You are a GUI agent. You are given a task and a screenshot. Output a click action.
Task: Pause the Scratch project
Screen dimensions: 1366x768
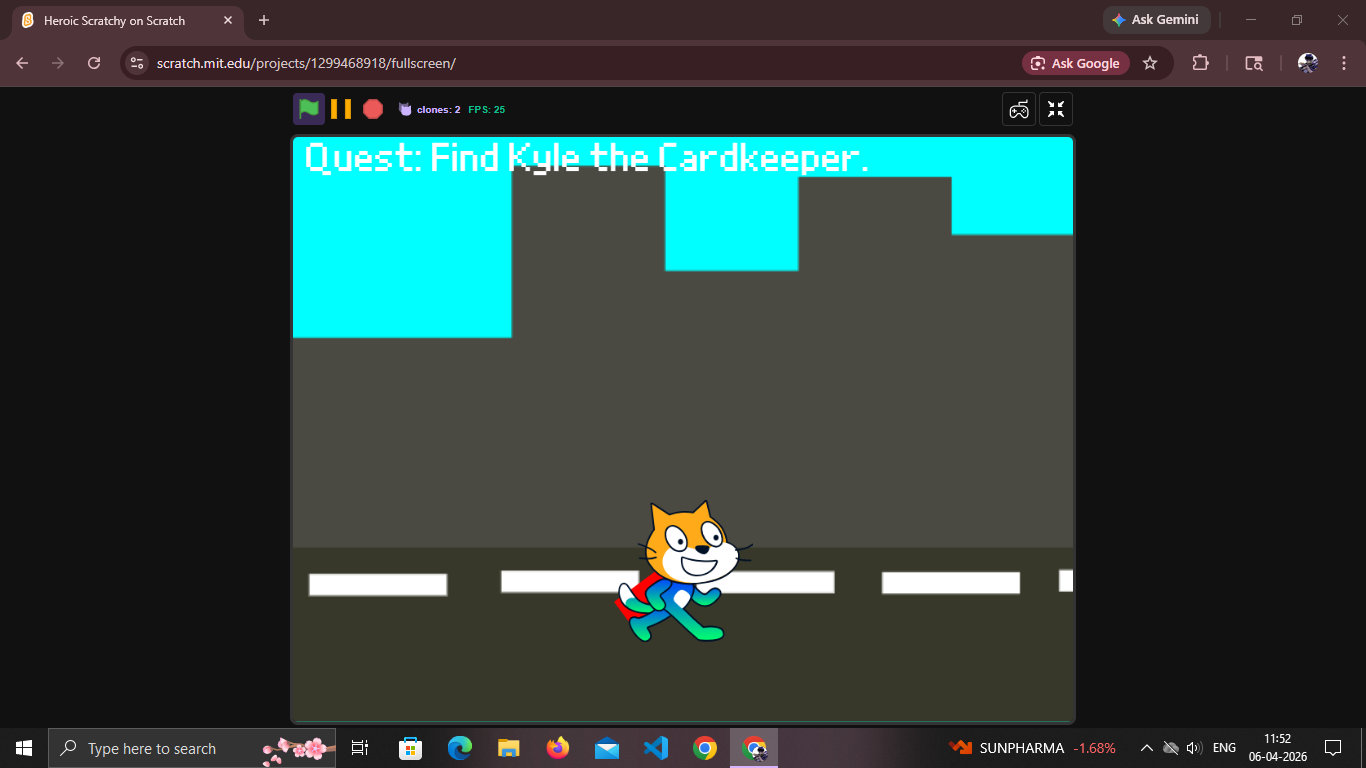pos(341,109)
